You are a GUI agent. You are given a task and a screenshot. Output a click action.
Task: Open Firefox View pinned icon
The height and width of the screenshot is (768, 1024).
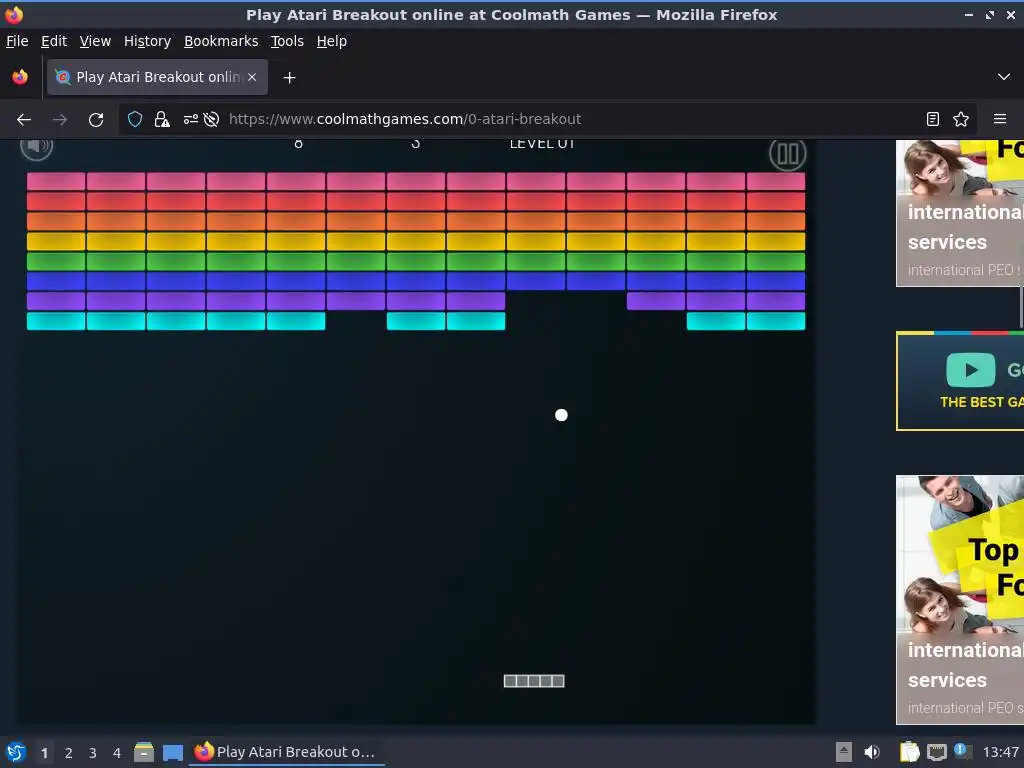(x=20, y=77)
